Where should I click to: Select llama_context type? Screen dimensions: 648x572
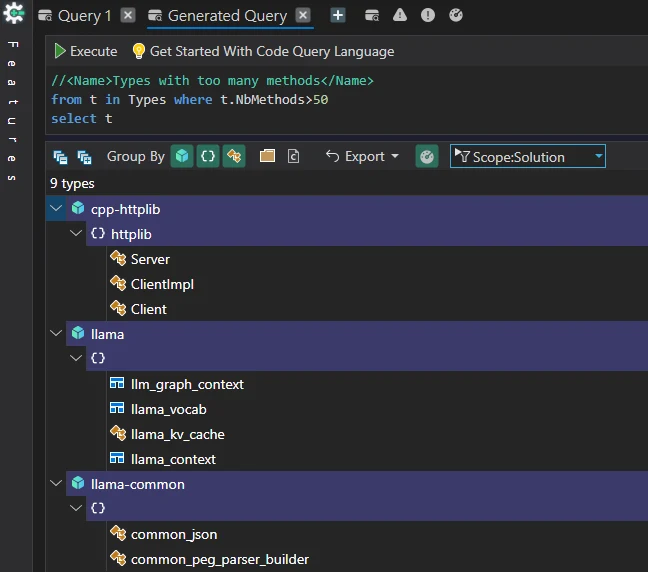pos(173,459)
